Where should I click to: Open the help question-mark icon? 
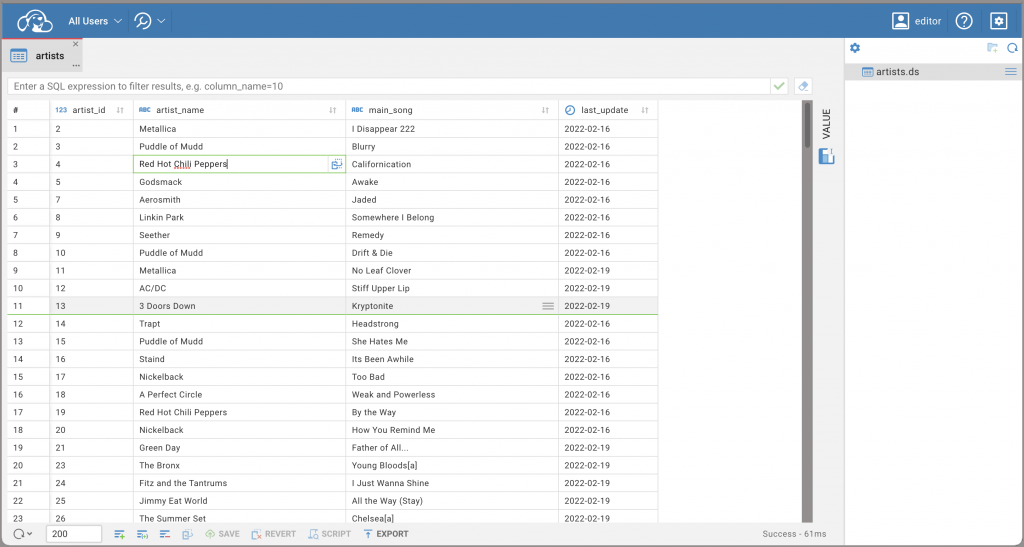click(x=964, y=21)
